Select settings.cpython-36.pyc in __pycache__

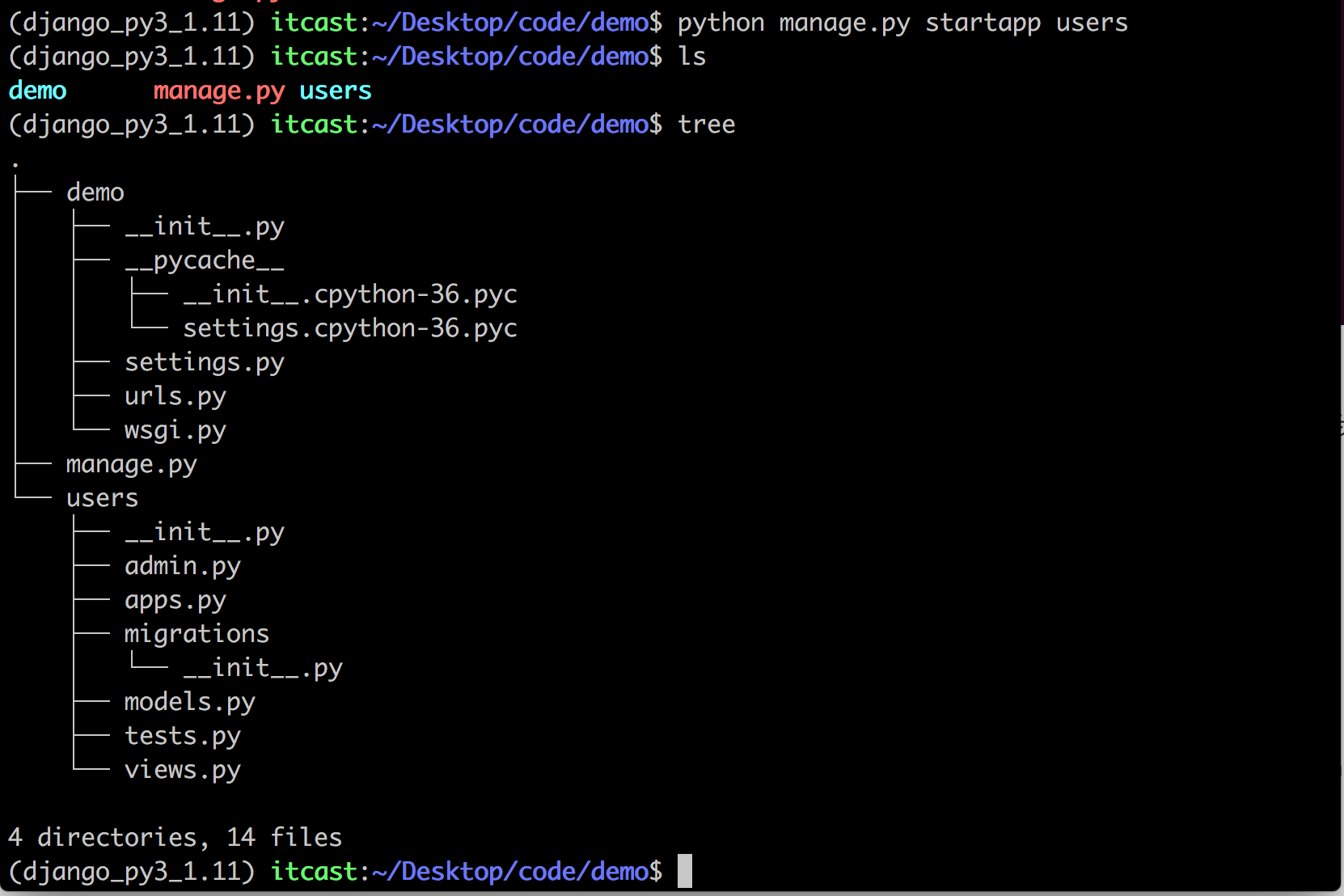coord(350,328)
